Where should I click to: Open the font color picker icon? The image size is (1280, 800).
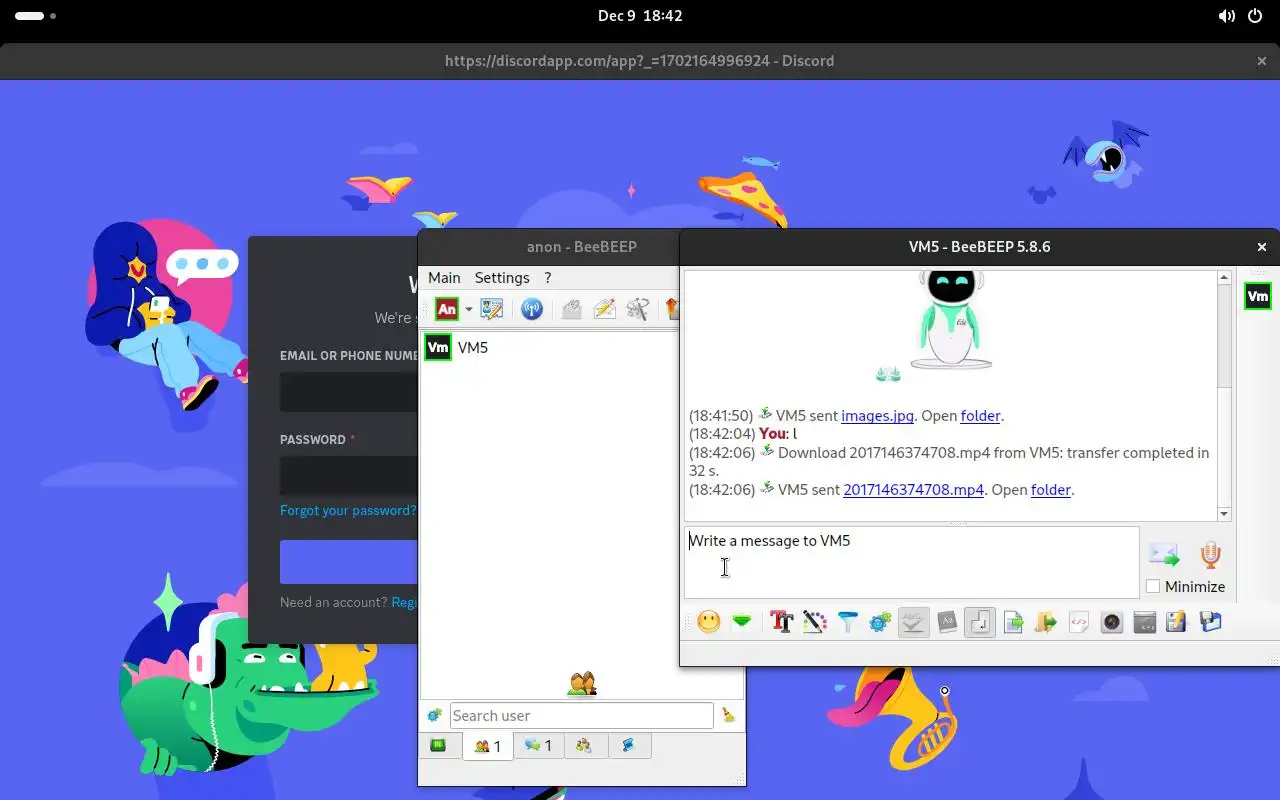point(815,622)
